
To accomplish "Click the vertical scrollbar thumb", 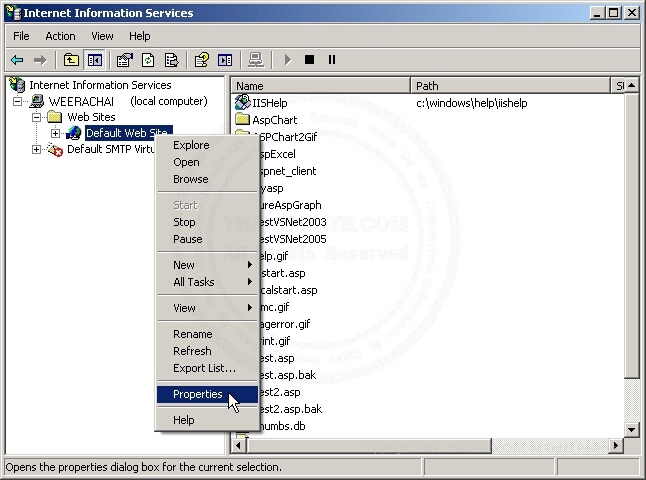I will 631,235.
